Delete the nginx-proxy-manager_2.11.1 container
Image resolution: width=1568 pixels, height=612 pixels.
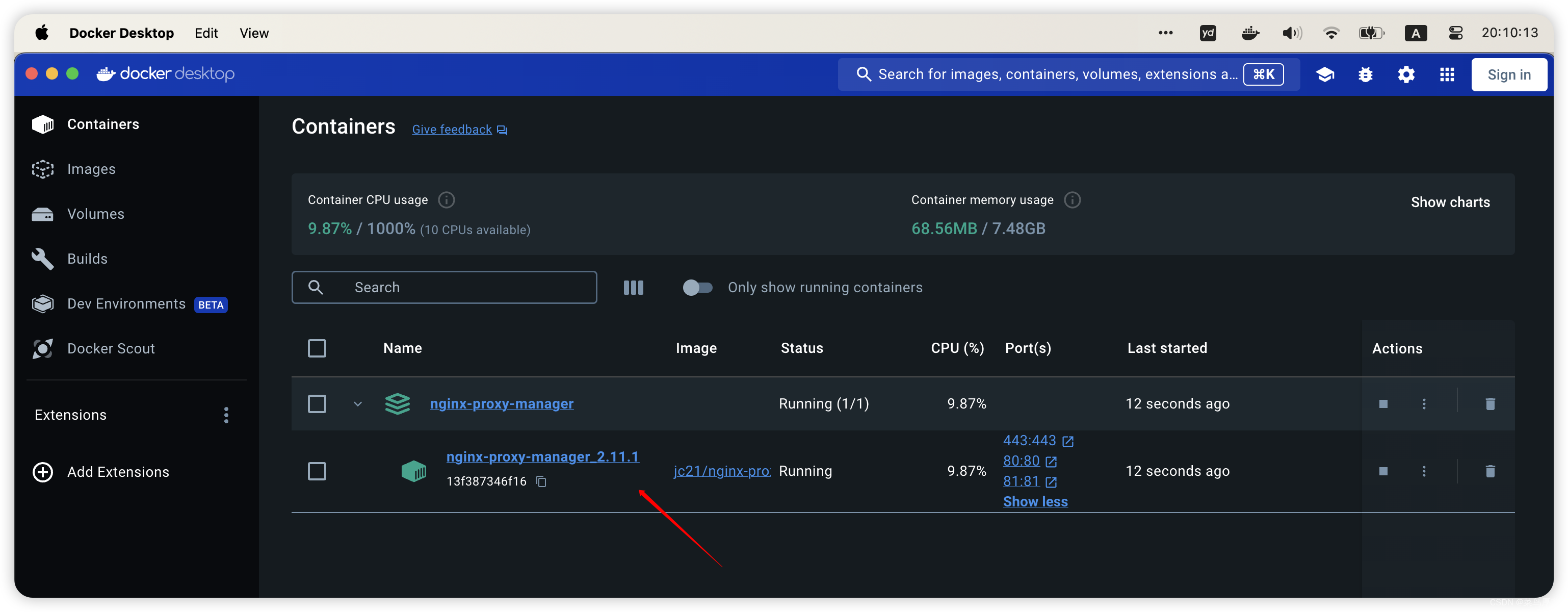point(1491,471)
